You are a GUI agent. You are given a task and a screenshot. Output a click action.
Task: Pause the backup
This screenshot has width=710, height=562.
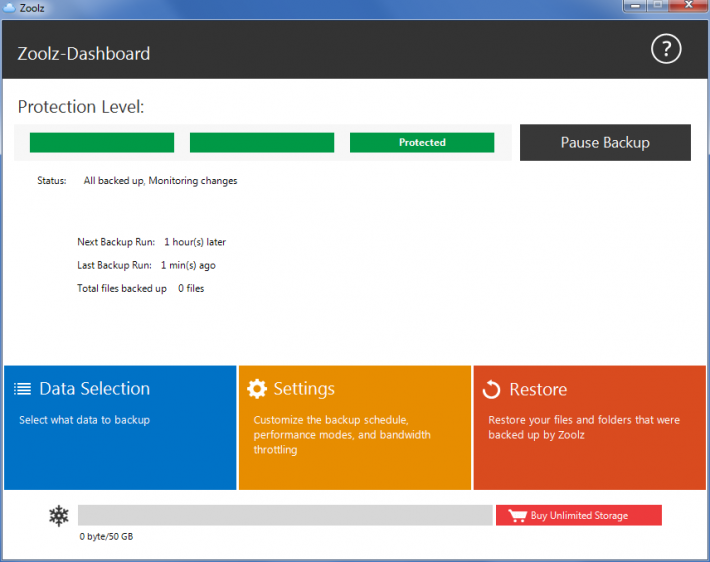605,143
